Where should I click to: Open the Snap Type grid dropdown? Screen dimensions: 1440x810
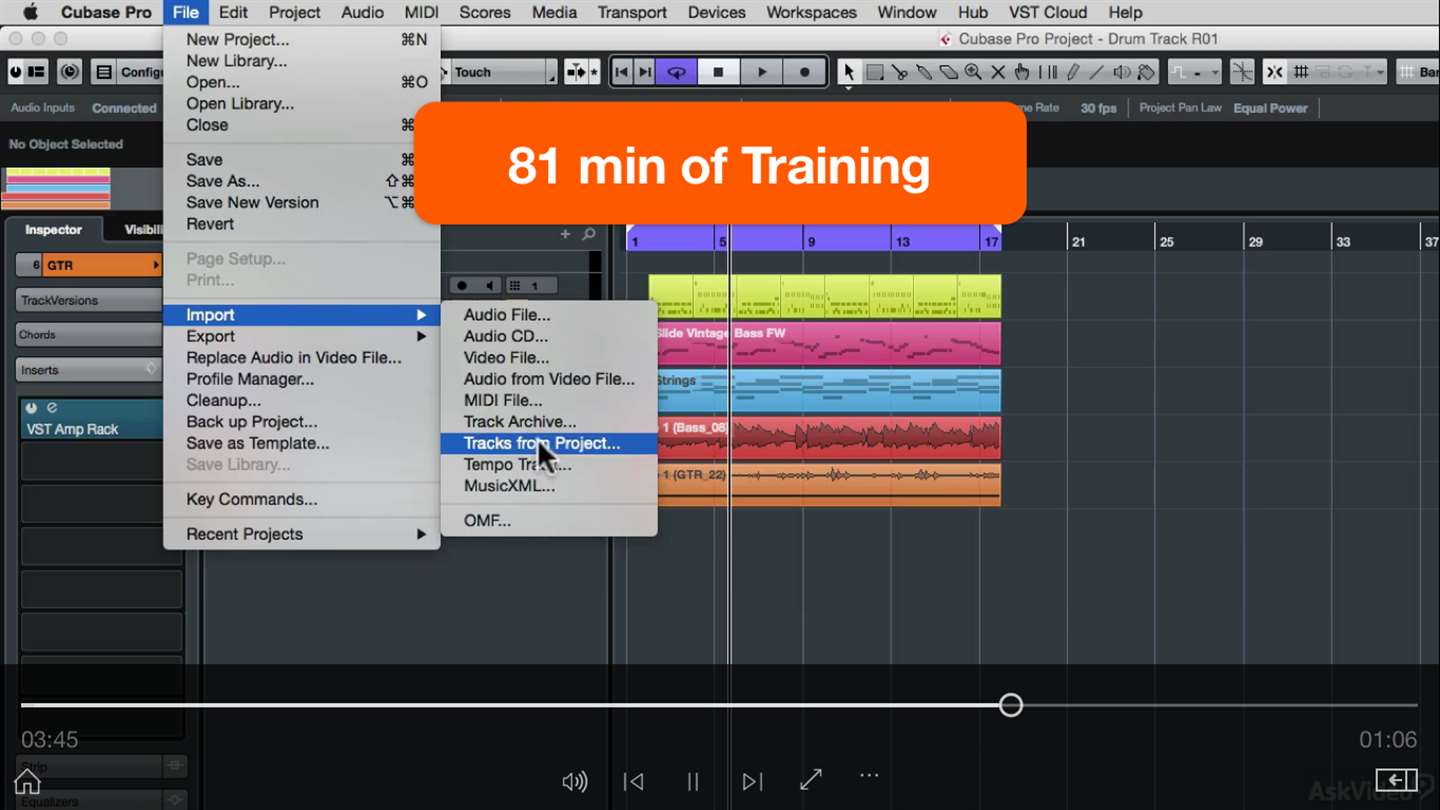1301,72
